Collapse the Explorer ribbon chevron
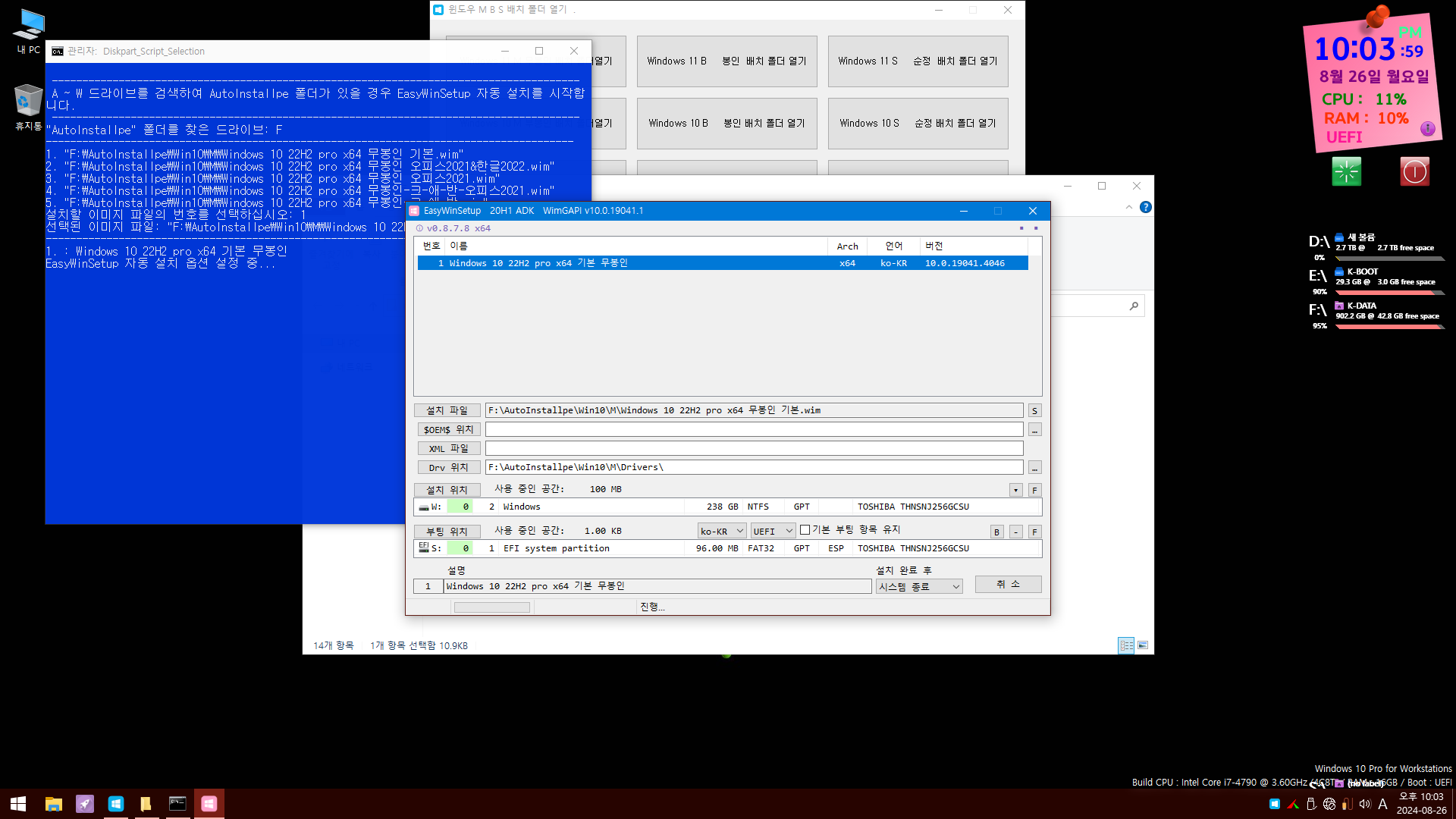 tap(1129, 207)
